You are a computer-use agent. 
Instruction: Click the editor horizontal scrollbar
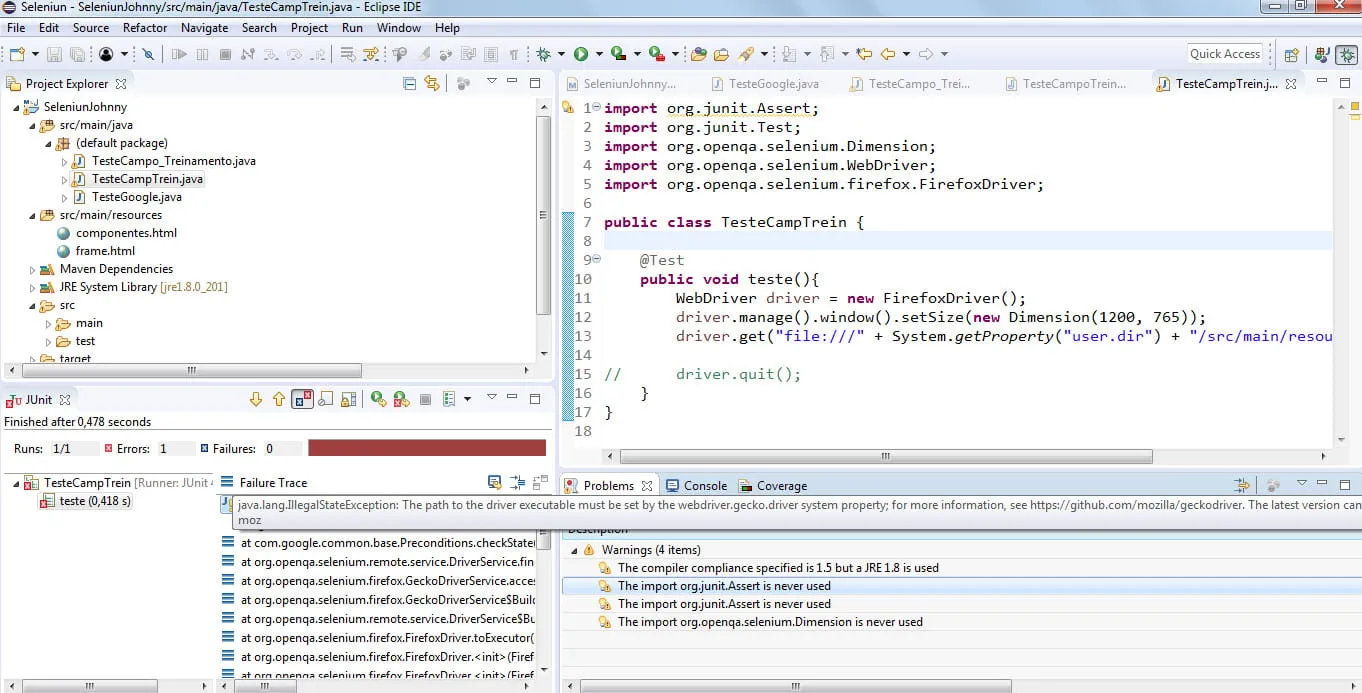[x=885, y=457]
